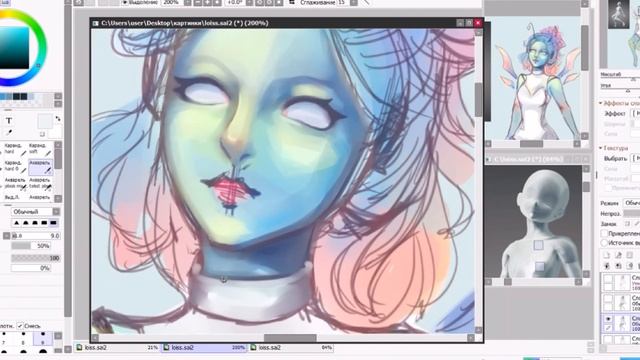Select the Акварель tekst brush preset
Viewport: 640px width, 360px height.
tap(40, 183)
